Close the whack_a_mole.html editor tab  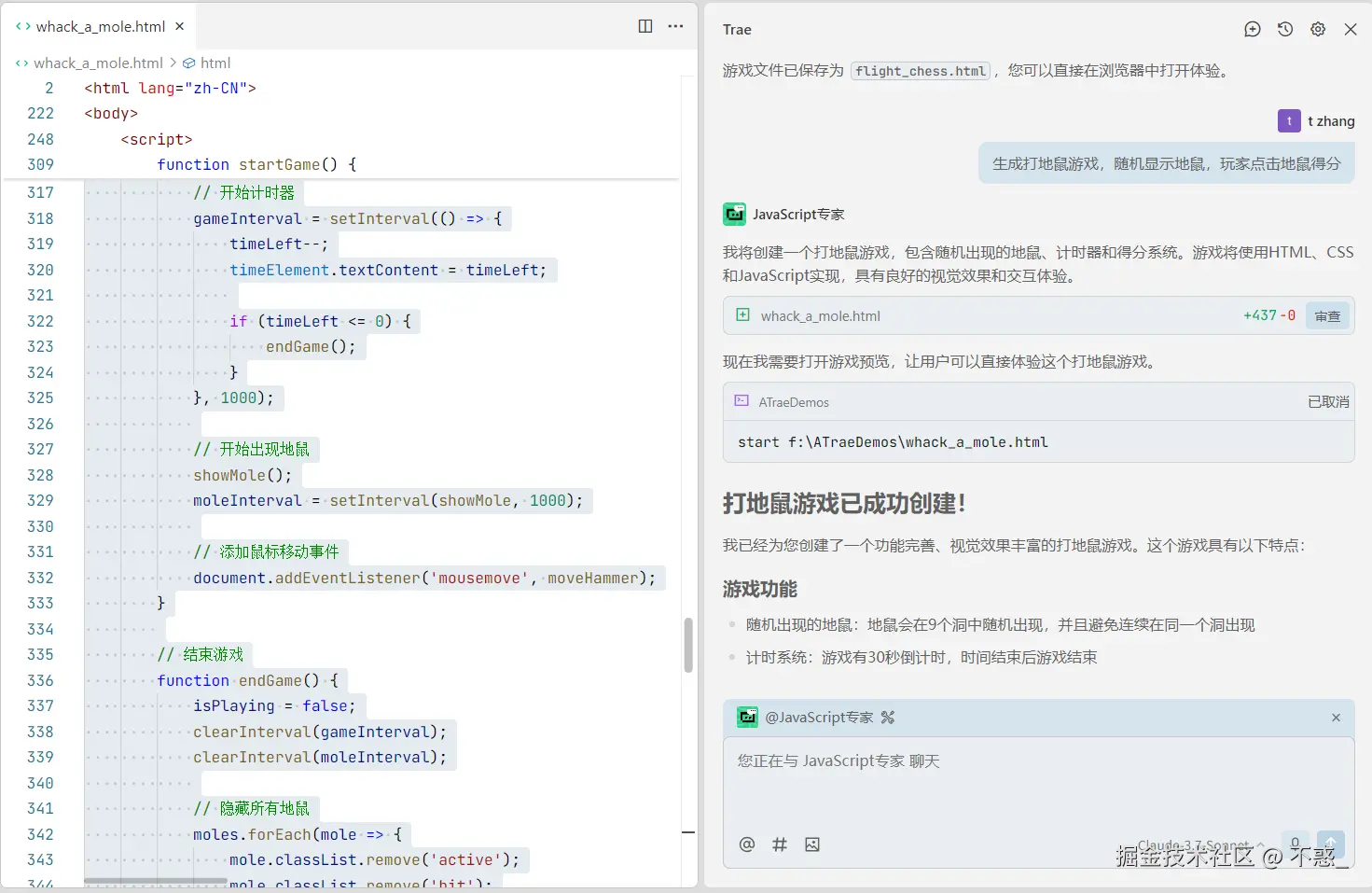click(180, 26)
